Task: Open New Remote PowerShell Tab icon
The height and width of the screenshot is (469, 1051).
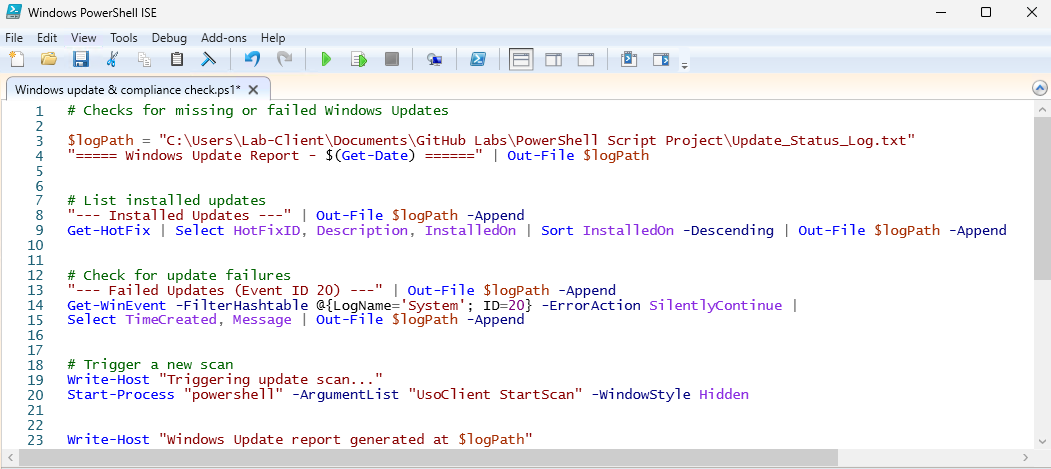Action: tap(434, 59)
